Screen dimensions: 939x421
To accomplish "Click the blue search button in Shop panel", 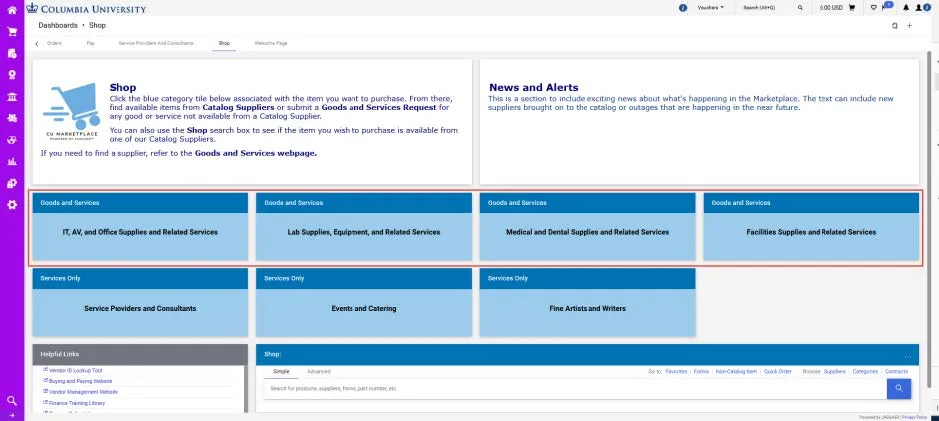I will (x=899, y=389).
